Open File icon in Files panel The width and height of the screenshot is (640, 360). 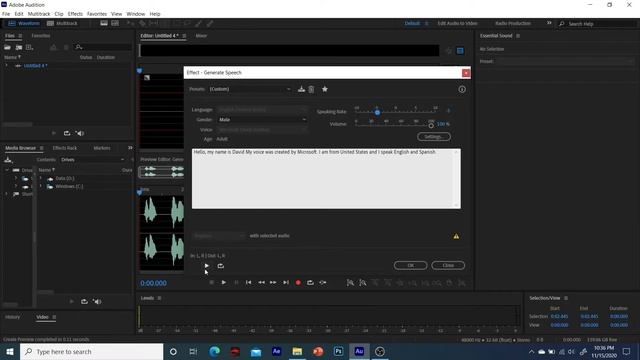pyautogui.click(x=7, y=47)
